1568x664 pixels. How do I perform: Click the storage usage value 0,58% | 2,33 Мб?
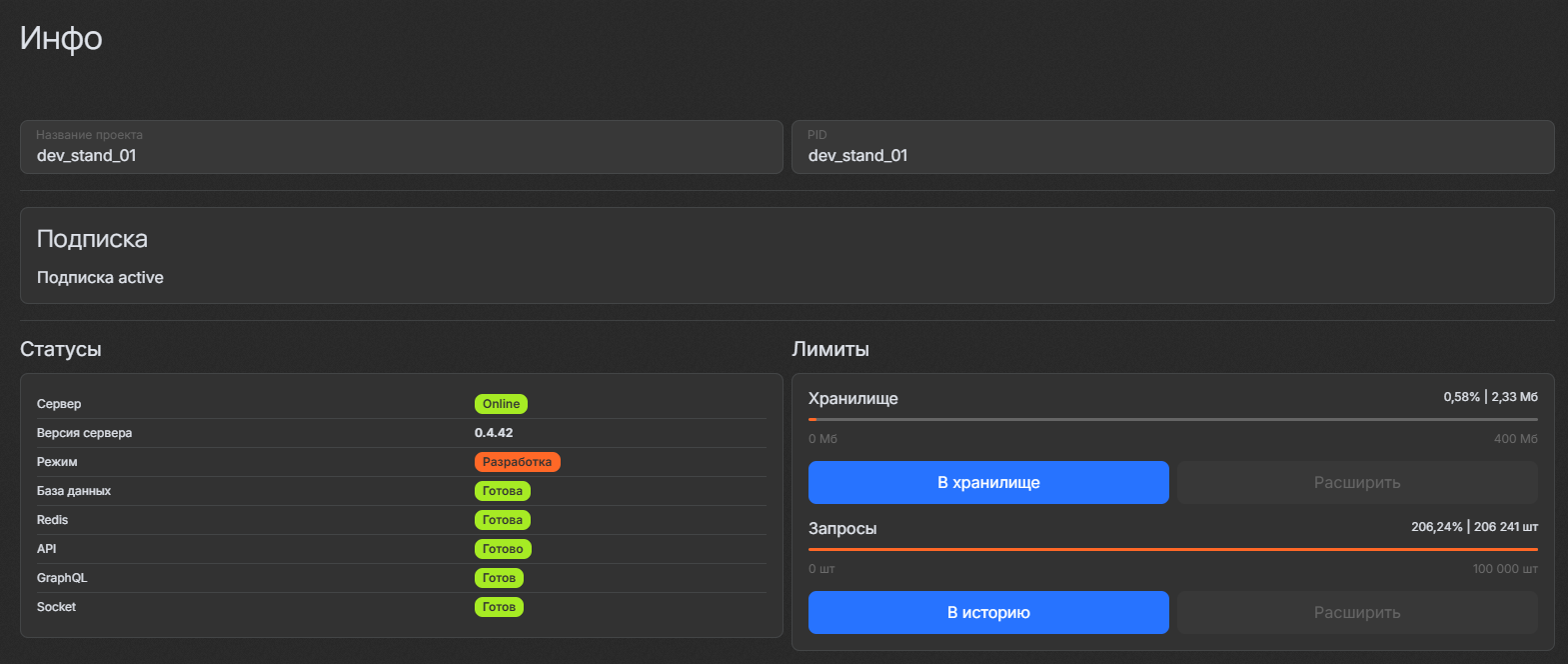[1489, 397]
